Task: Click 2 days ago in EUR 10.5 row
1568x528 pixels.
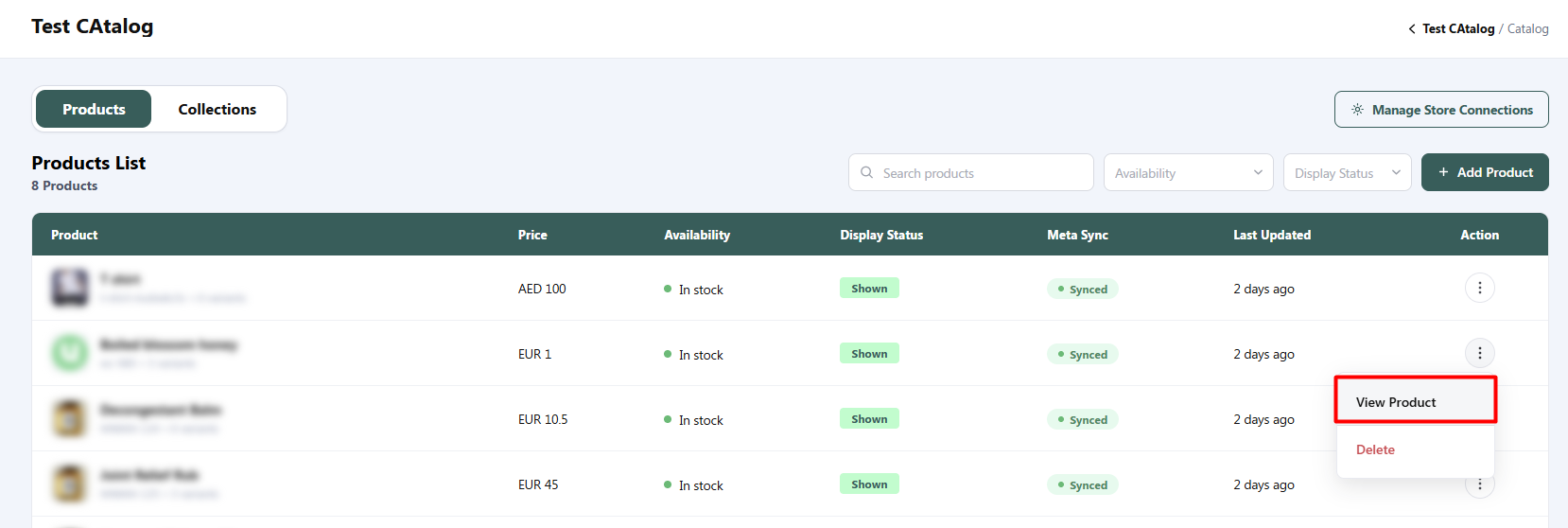Action: (1263, 419)
